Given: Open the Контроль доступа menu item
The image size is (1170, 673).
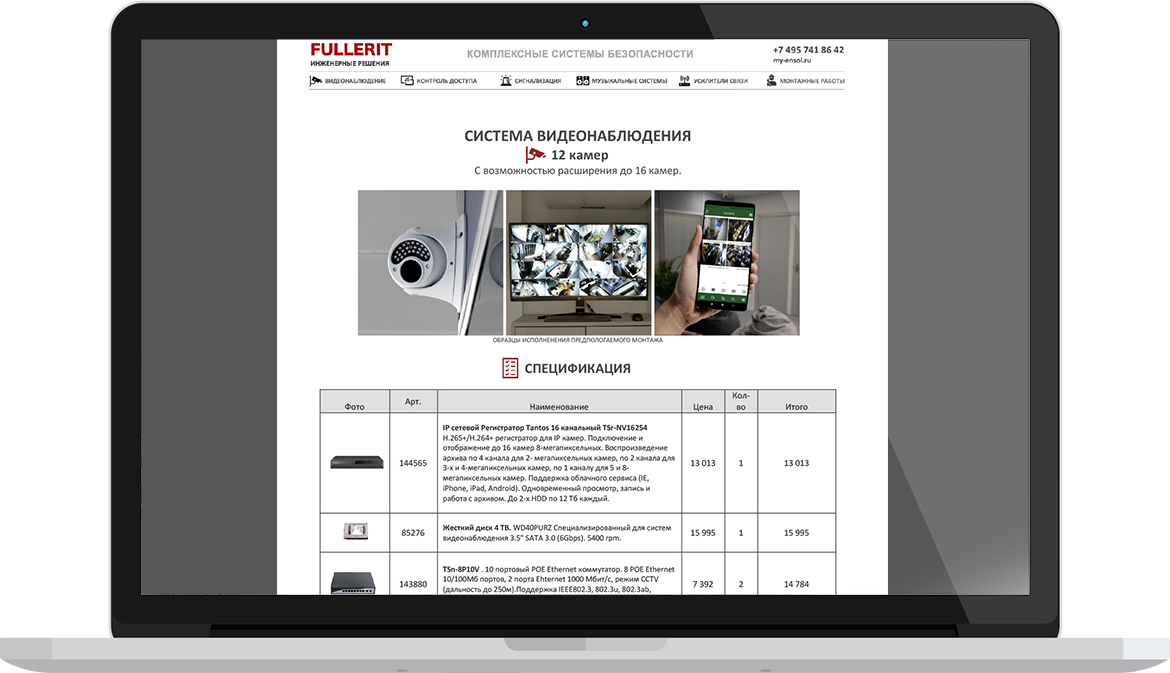Looking at the screenshot, I should coord(446,81).
